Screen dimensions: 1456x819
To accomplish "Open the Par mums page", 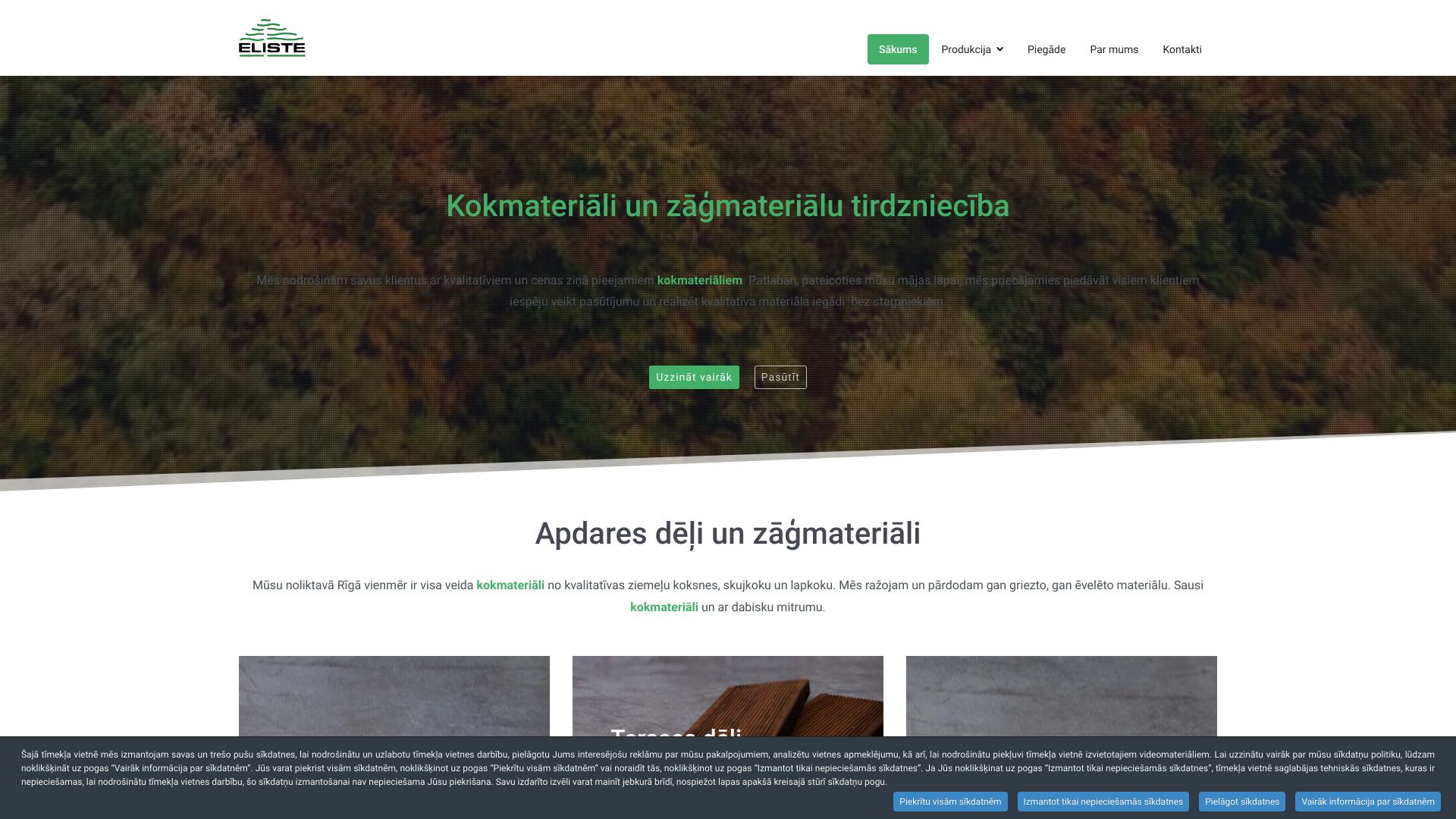I will point(1114,49).
